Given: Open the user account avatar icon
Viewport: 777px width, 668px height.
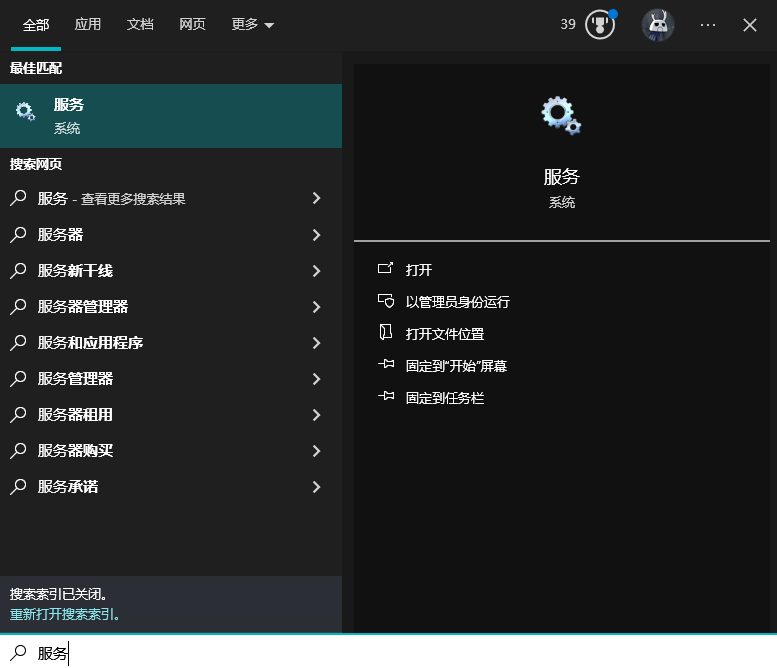Looking at the screenshot, I should [657, 25].
